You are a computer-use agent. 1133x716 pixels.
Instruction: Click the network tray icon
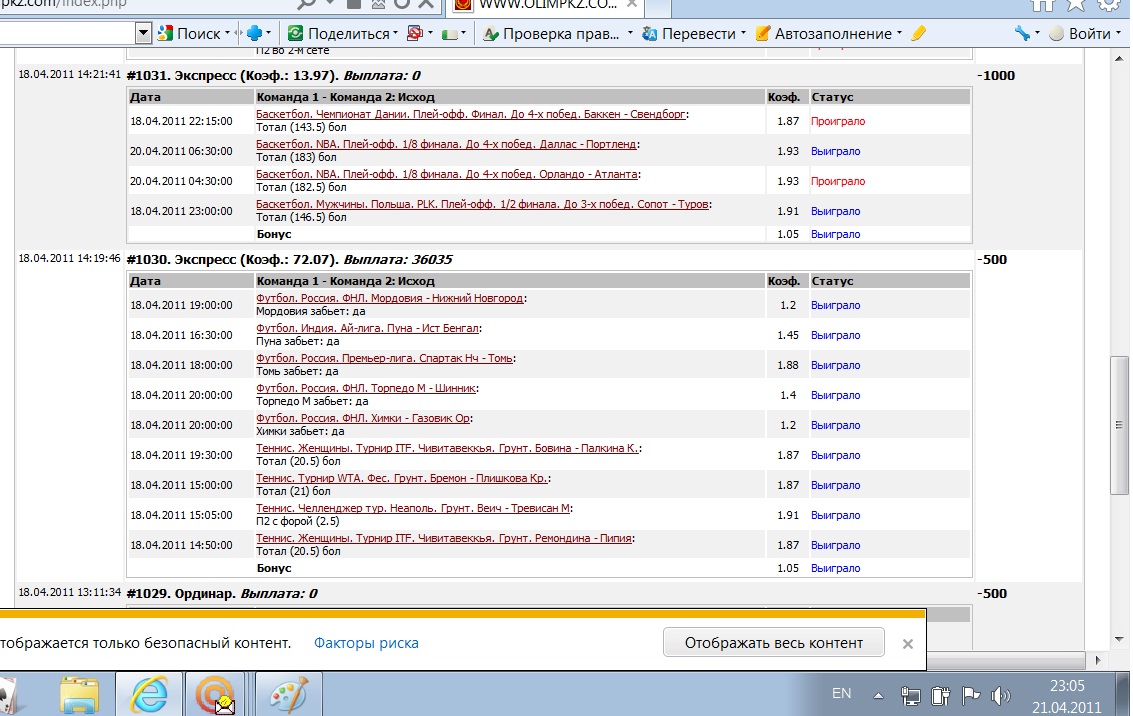[910, 696]
